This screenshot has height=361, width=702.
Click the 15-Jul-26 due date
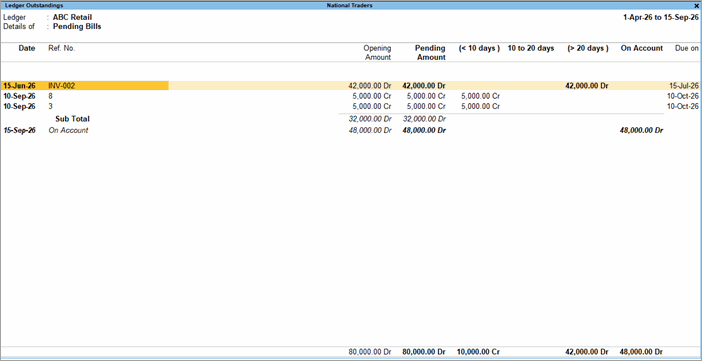pos(684,86)
